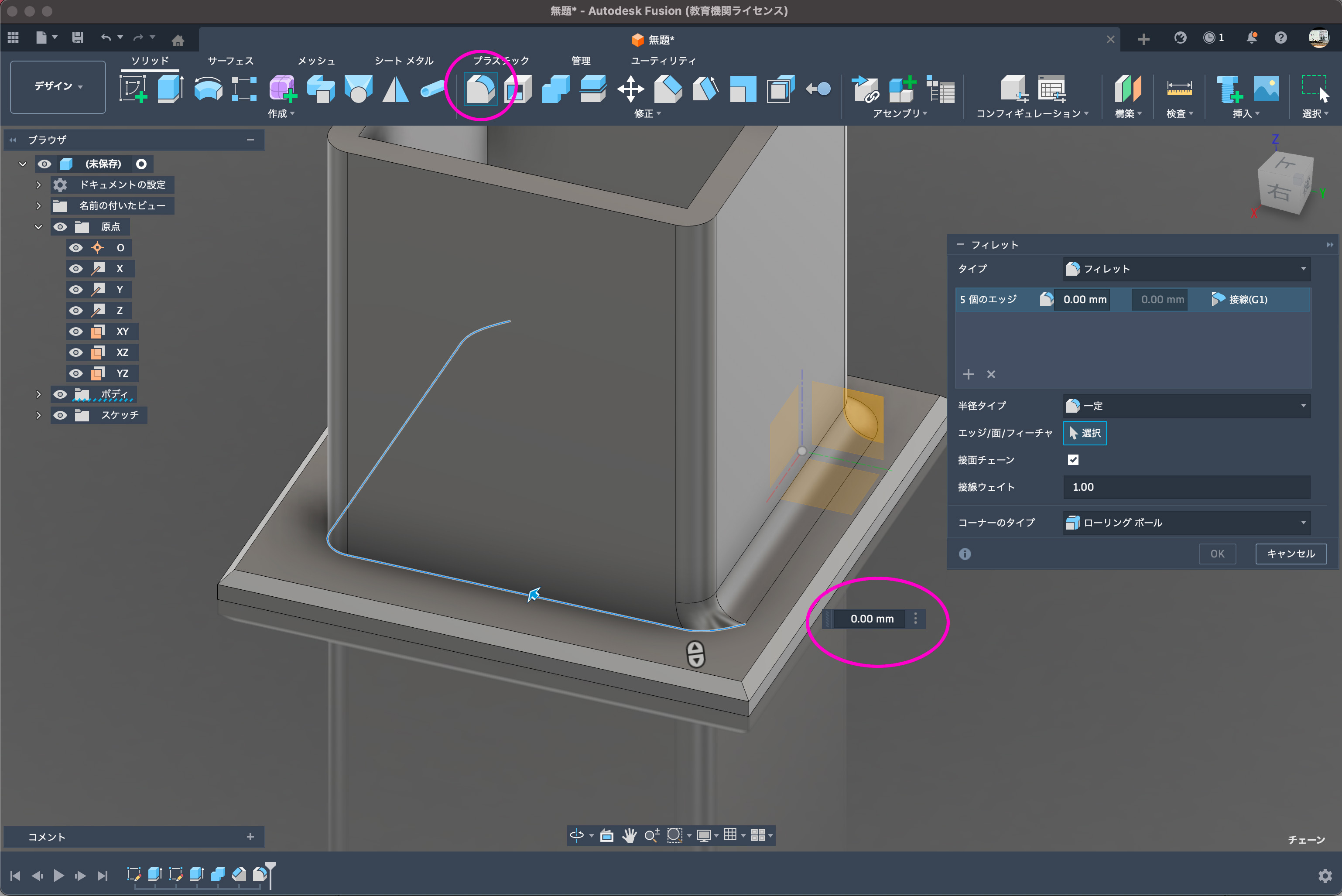1342x896 pixels.
Task: Switch to the シート メタル tab
Action: click(404, 61)
